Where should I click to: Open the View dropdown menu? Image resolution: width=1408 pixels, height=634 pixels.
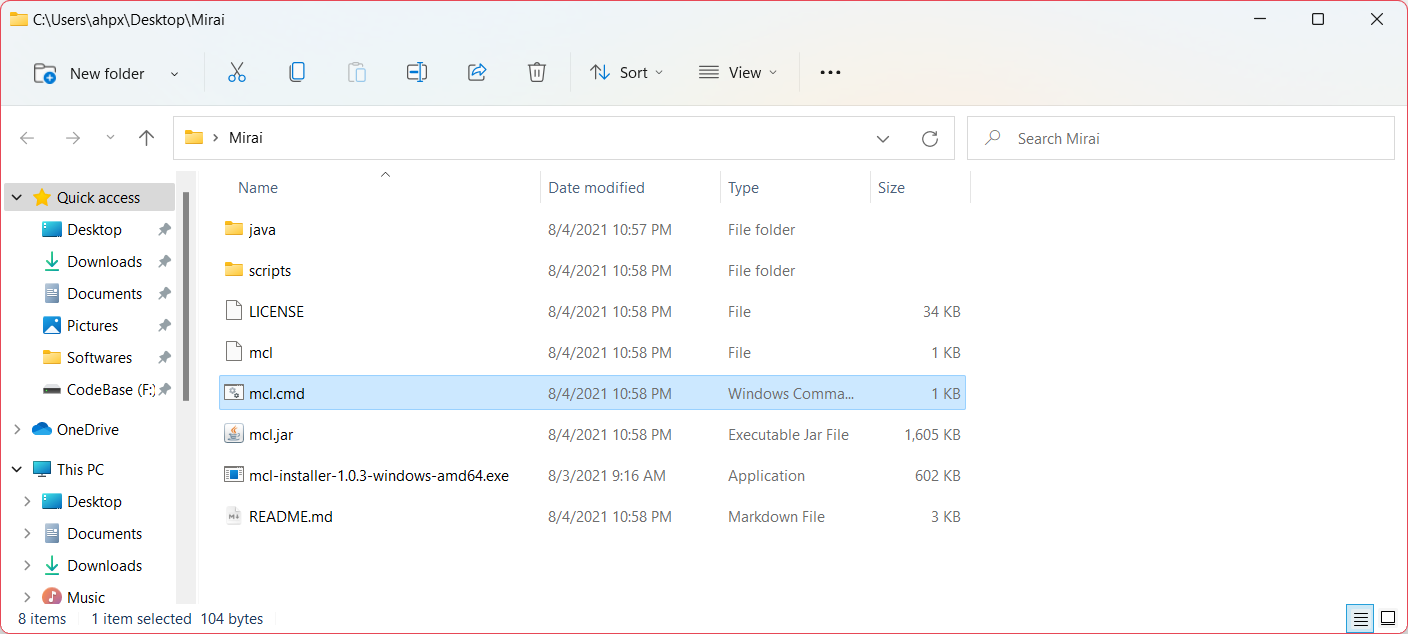pos(738,72)
